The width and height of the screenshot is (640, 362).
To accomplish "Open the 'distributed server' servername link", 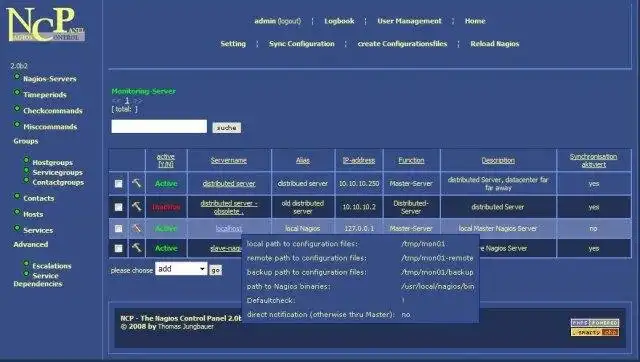I will pyautogui.click(x=229, y=184).
